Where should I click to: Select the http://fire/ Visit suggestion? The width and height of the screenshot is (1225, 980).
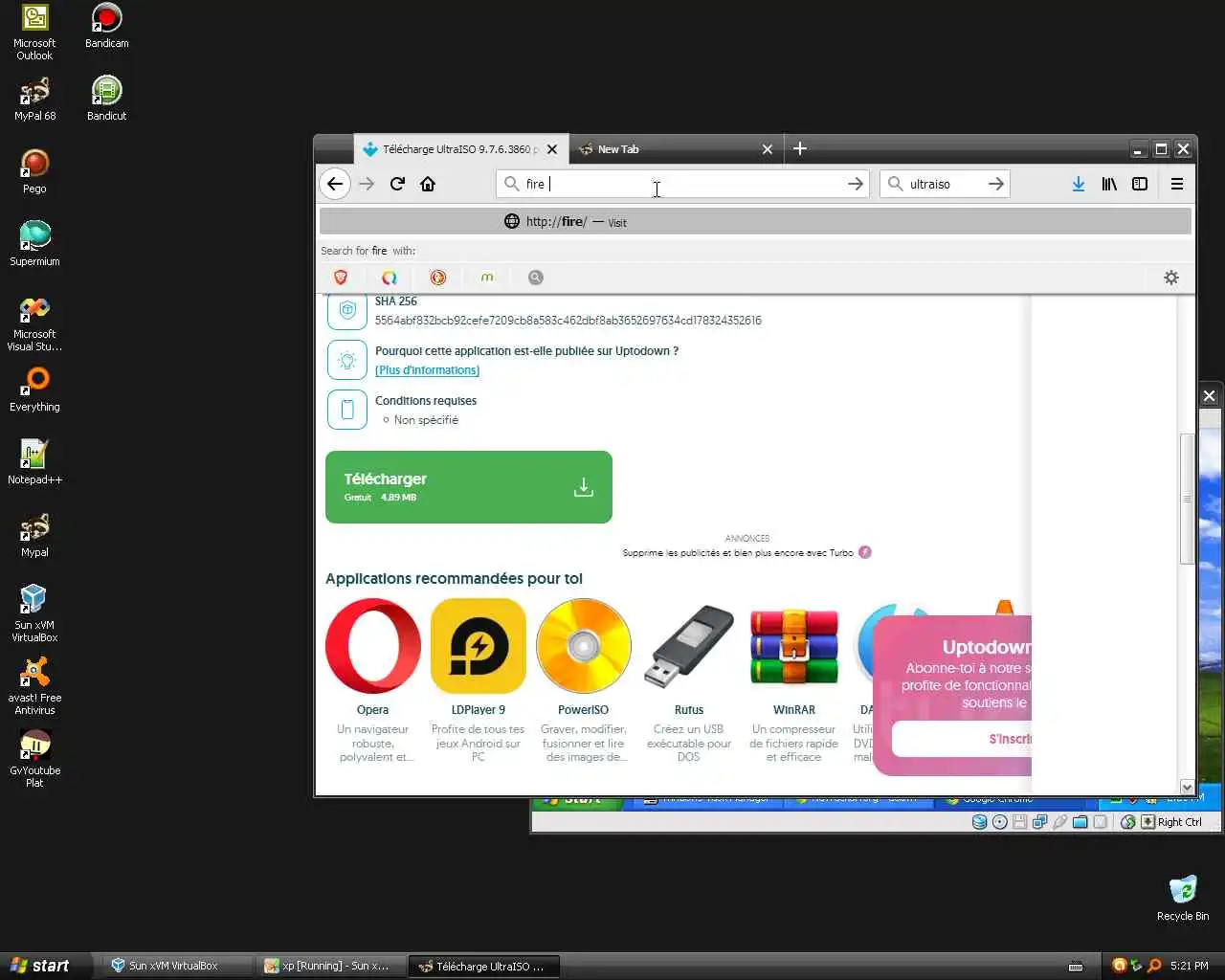pos(755,221)
